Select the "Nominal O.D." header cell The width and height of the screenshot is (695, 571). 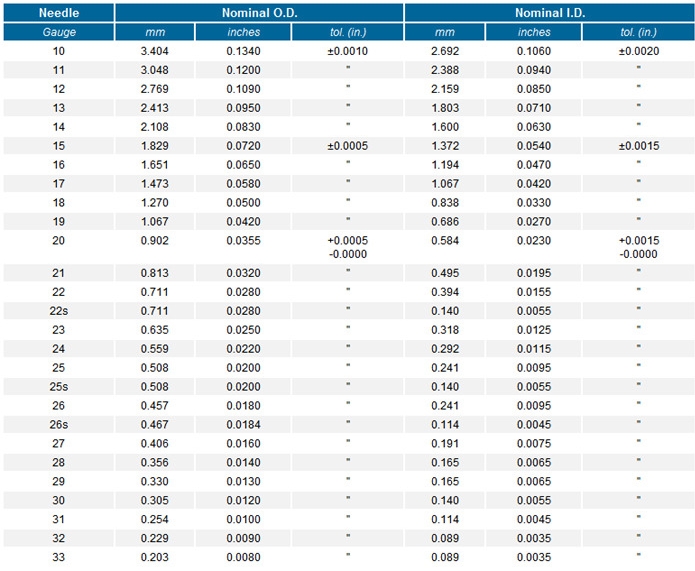[259, 13]
